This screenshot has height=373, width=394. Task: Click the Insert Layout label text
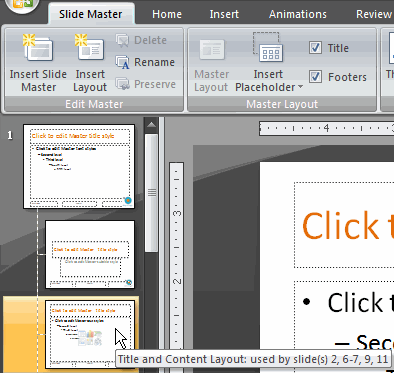point(90,81)
